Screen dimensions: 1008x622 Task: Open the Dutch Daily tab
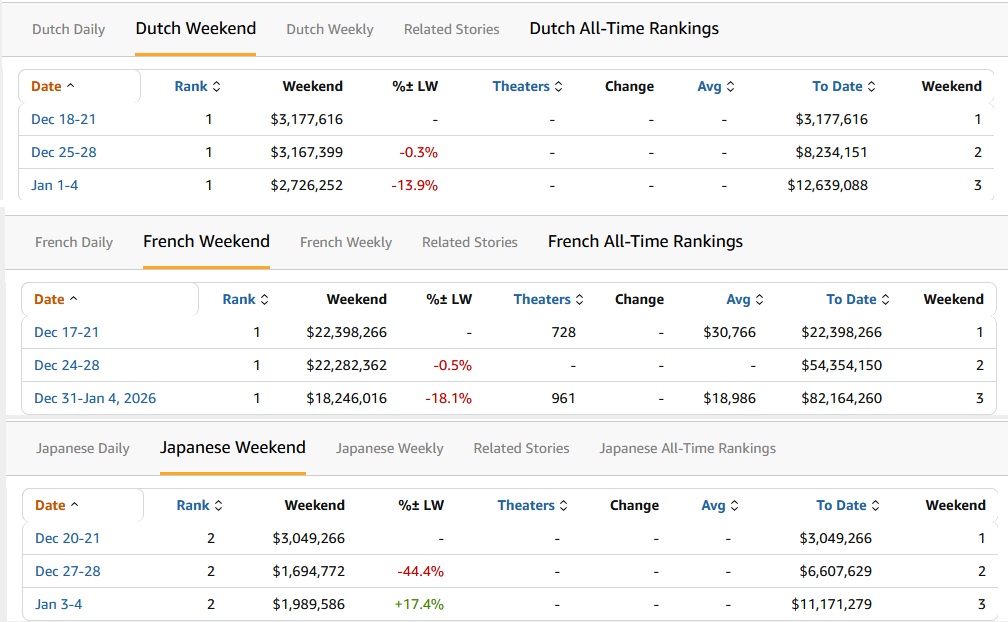pos(68,30)
